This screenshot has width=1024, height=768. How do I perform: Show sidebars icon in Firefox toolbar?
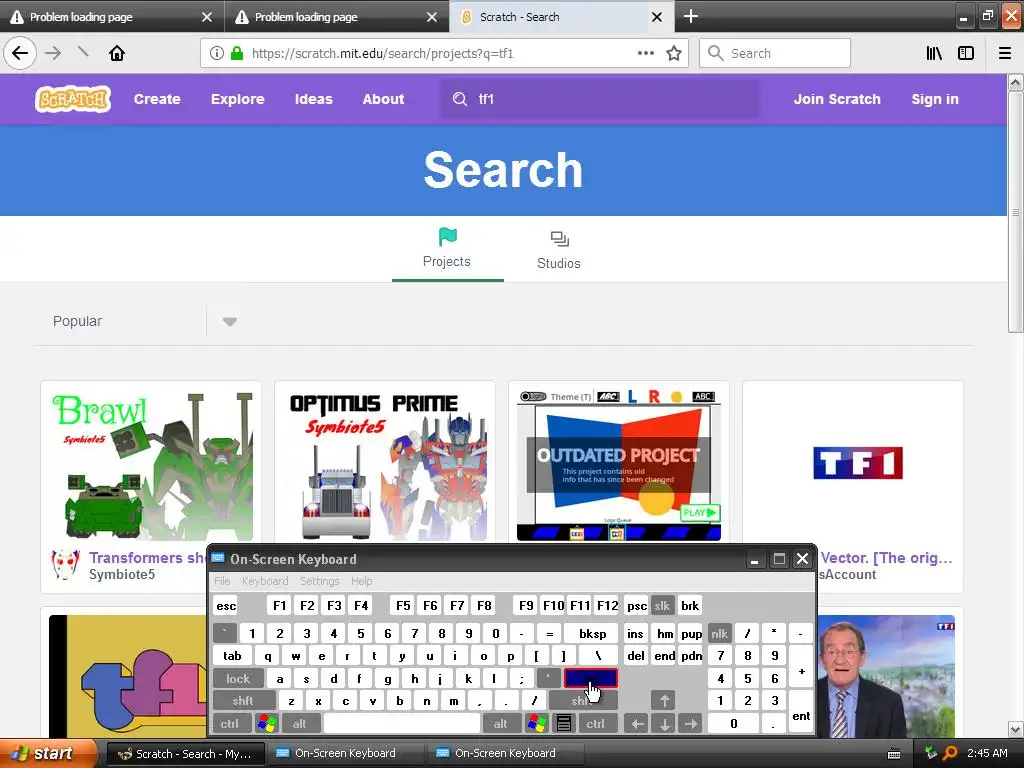[966, 53]
